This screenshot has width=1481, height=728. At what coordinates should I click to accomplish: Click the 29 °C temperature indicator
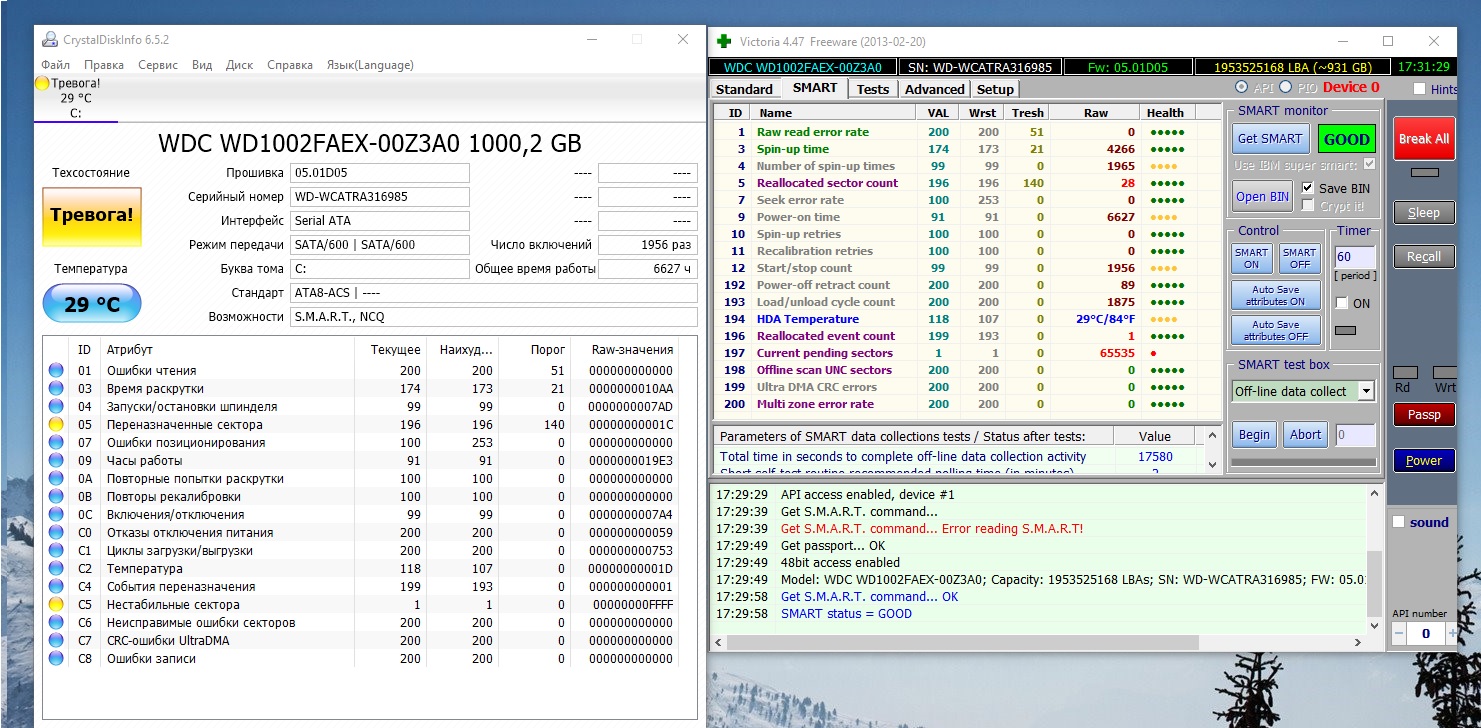coord(91,304)
